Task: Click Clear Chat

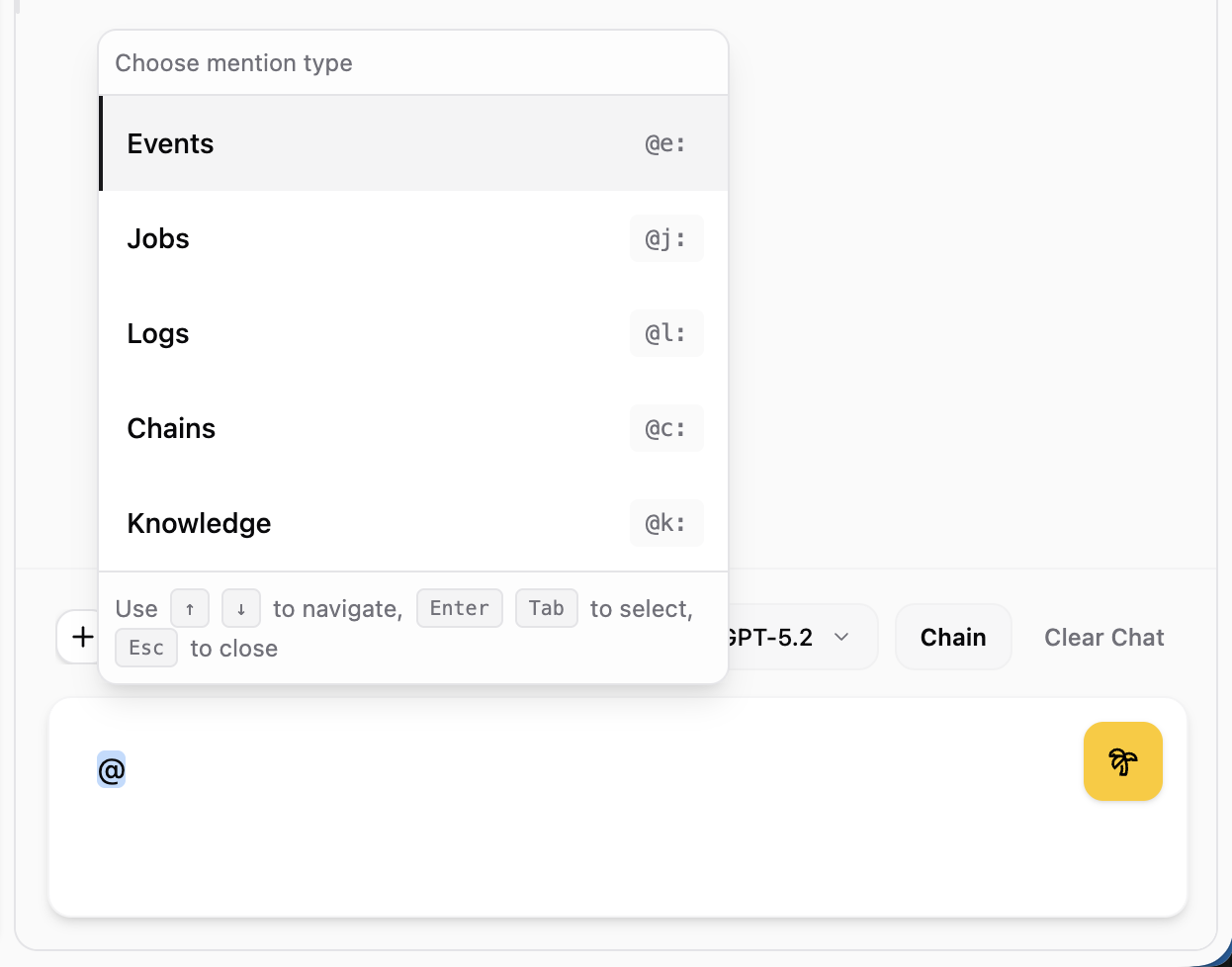Action: pos(1103,637)
